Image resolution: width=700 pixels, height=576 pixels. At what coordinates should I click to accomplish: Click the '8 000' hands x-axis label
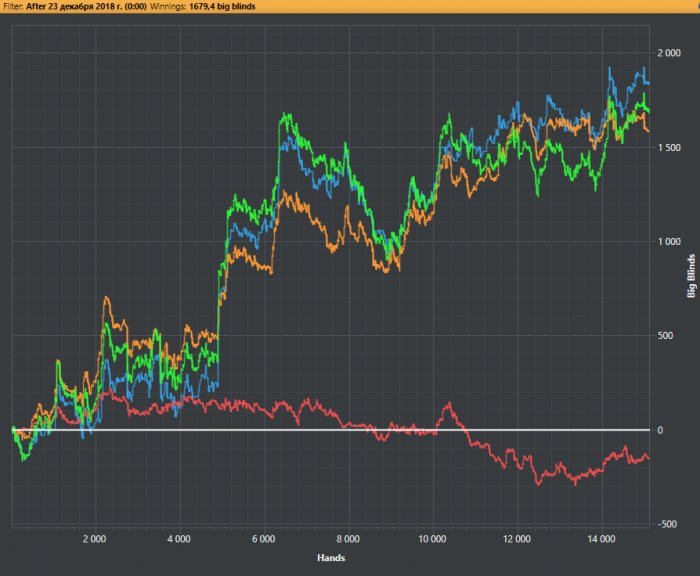click(348, 539)
